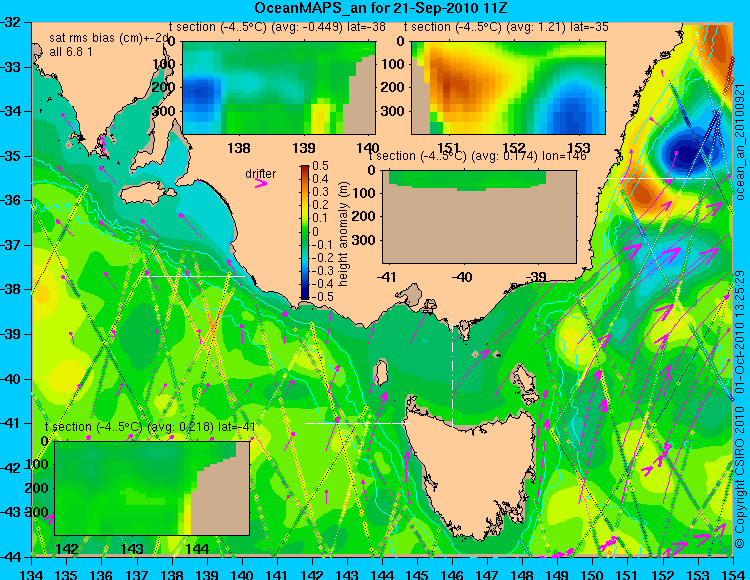Open the lon=146 temperature section inset
This screenshot has height=580, width=750.
479,217
